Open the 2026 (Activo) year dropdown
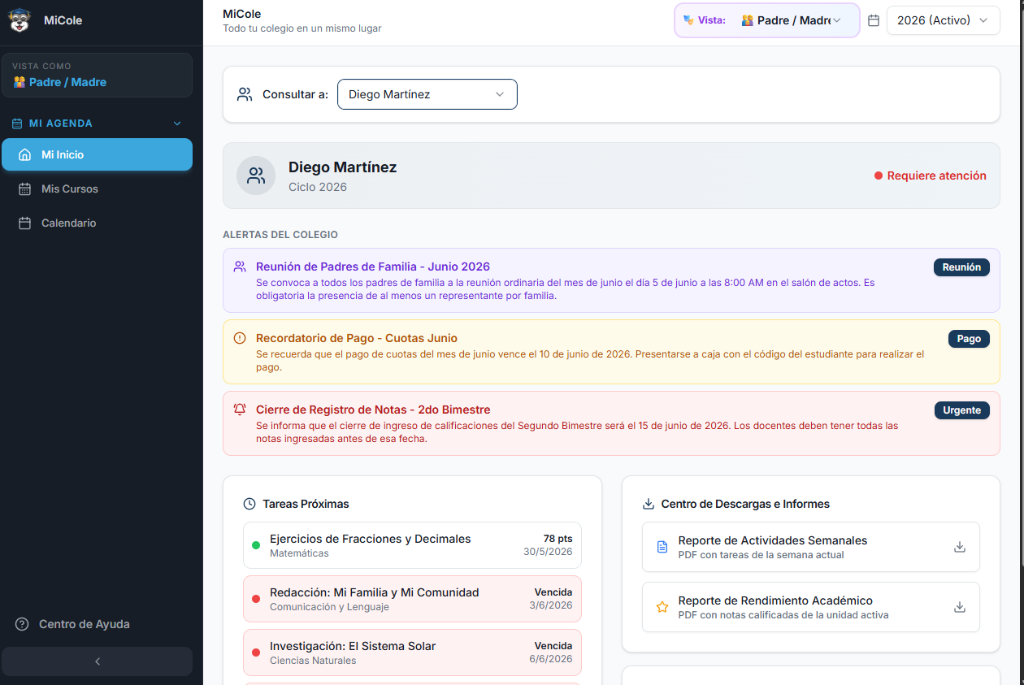The image size is (1024, 685). (943, 20)
